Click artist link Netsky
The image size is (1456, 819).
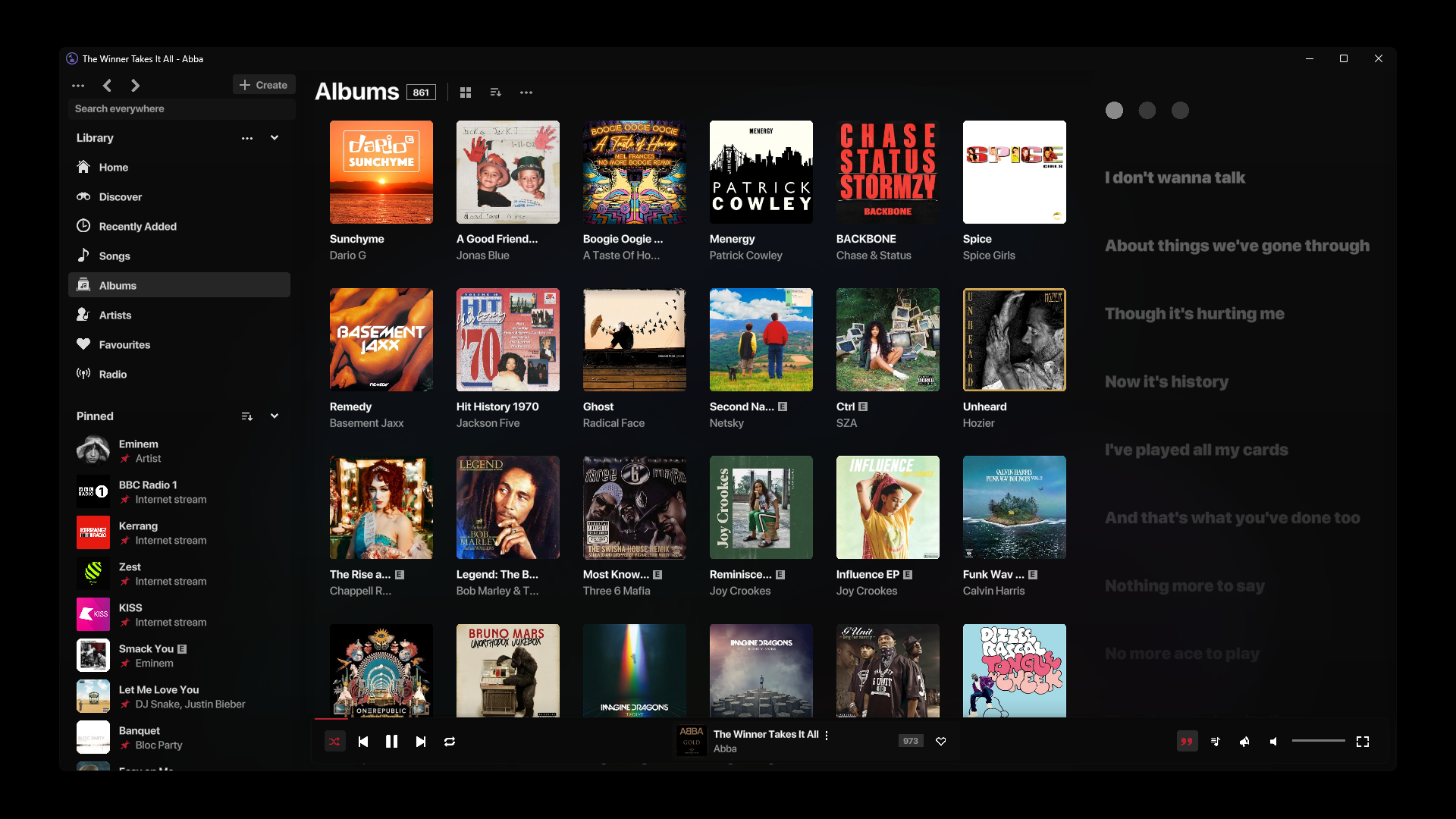tap(726, 423)
